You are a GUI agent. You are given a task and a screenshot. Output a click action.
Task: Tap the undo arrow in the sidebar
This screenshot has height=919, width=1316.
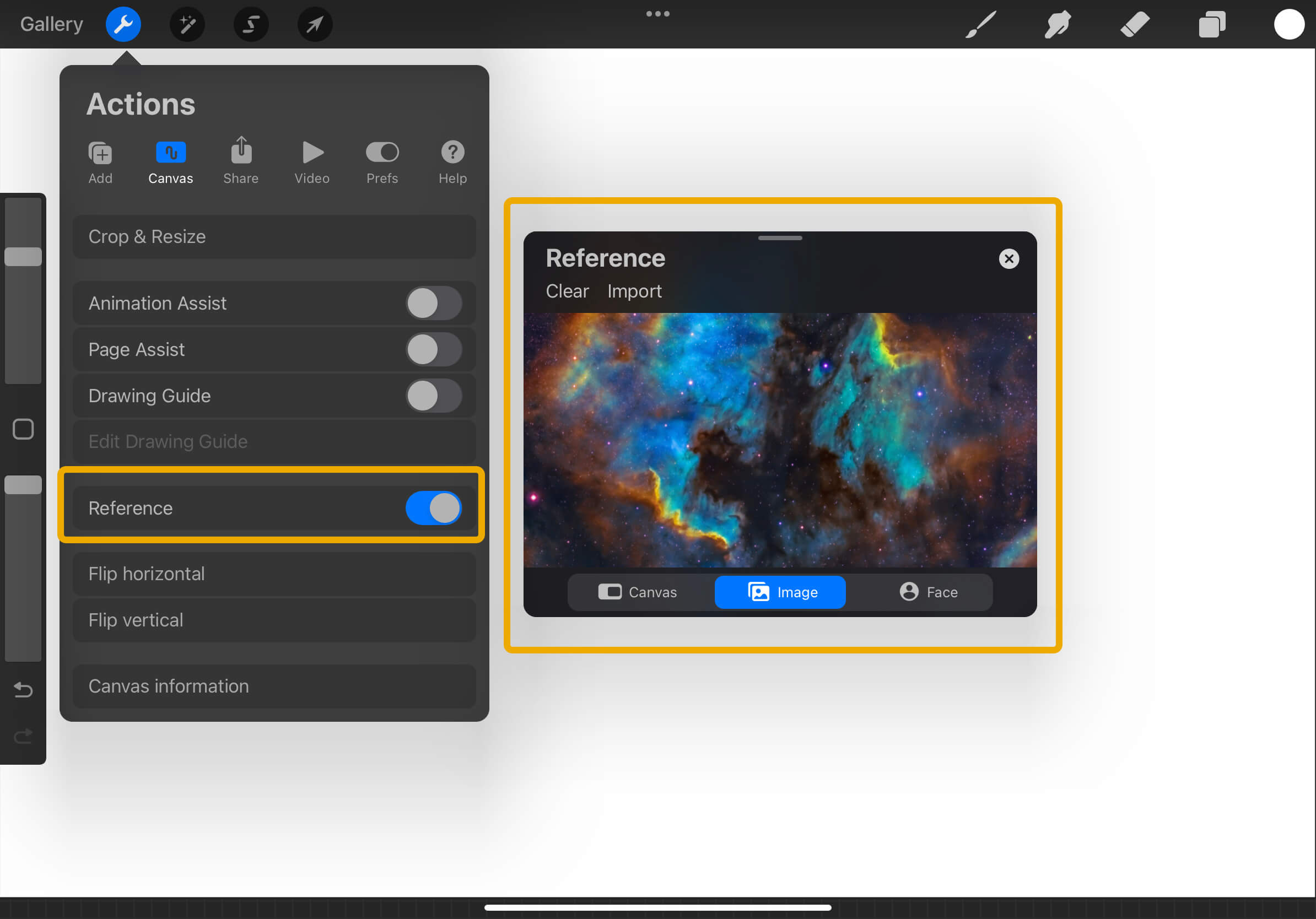pyautogui.click(x=23, y=690)
